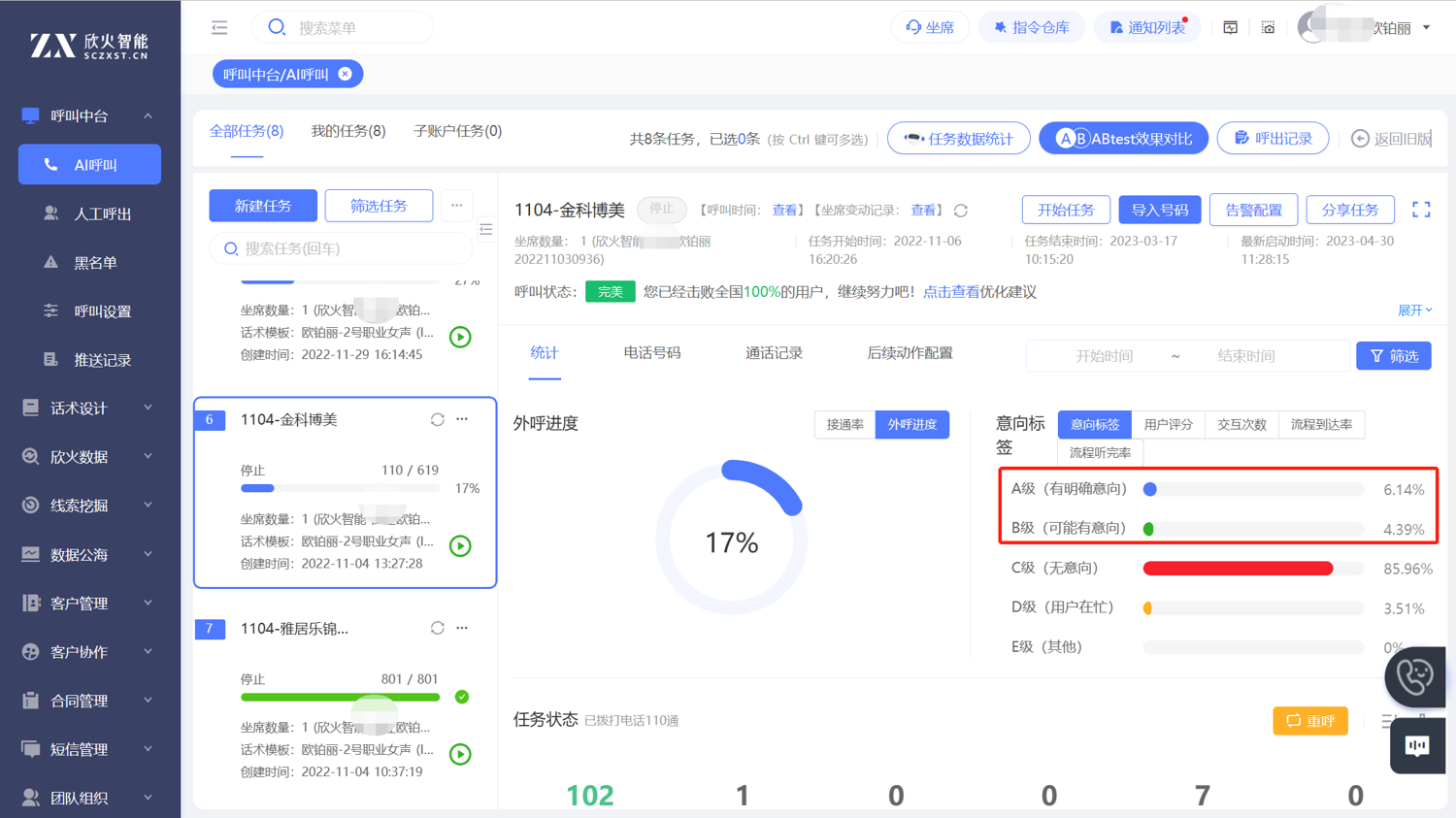1456x818 pixels.
Task: Switch to the 电话号码 tab
Action: pos(651,353)
